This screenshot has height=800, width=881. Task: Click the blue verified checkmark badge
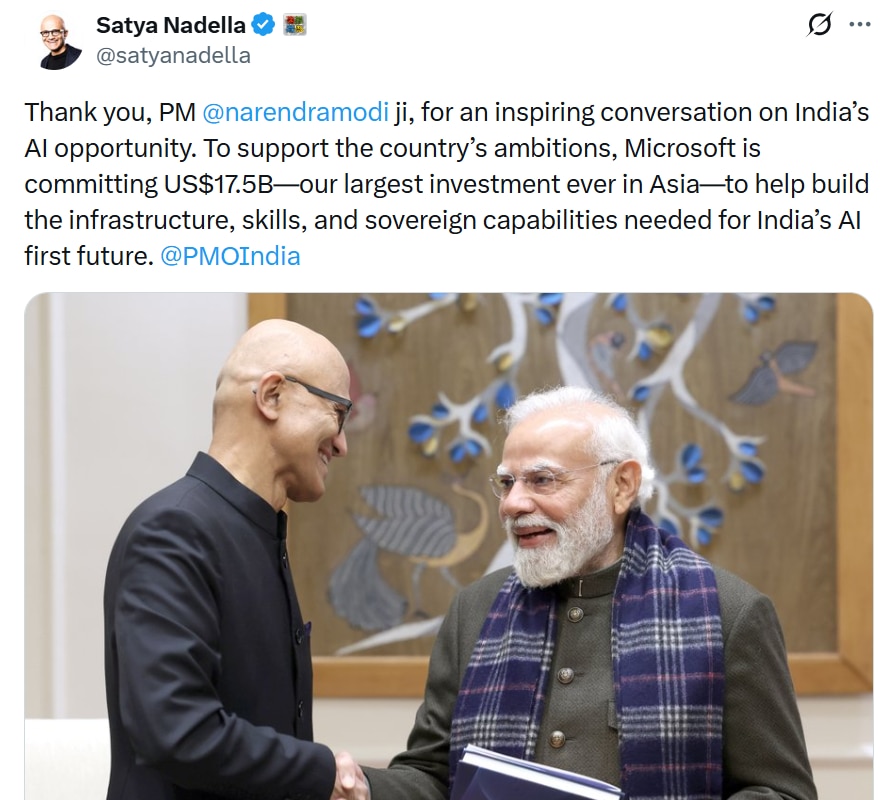(x=263, y=24)
